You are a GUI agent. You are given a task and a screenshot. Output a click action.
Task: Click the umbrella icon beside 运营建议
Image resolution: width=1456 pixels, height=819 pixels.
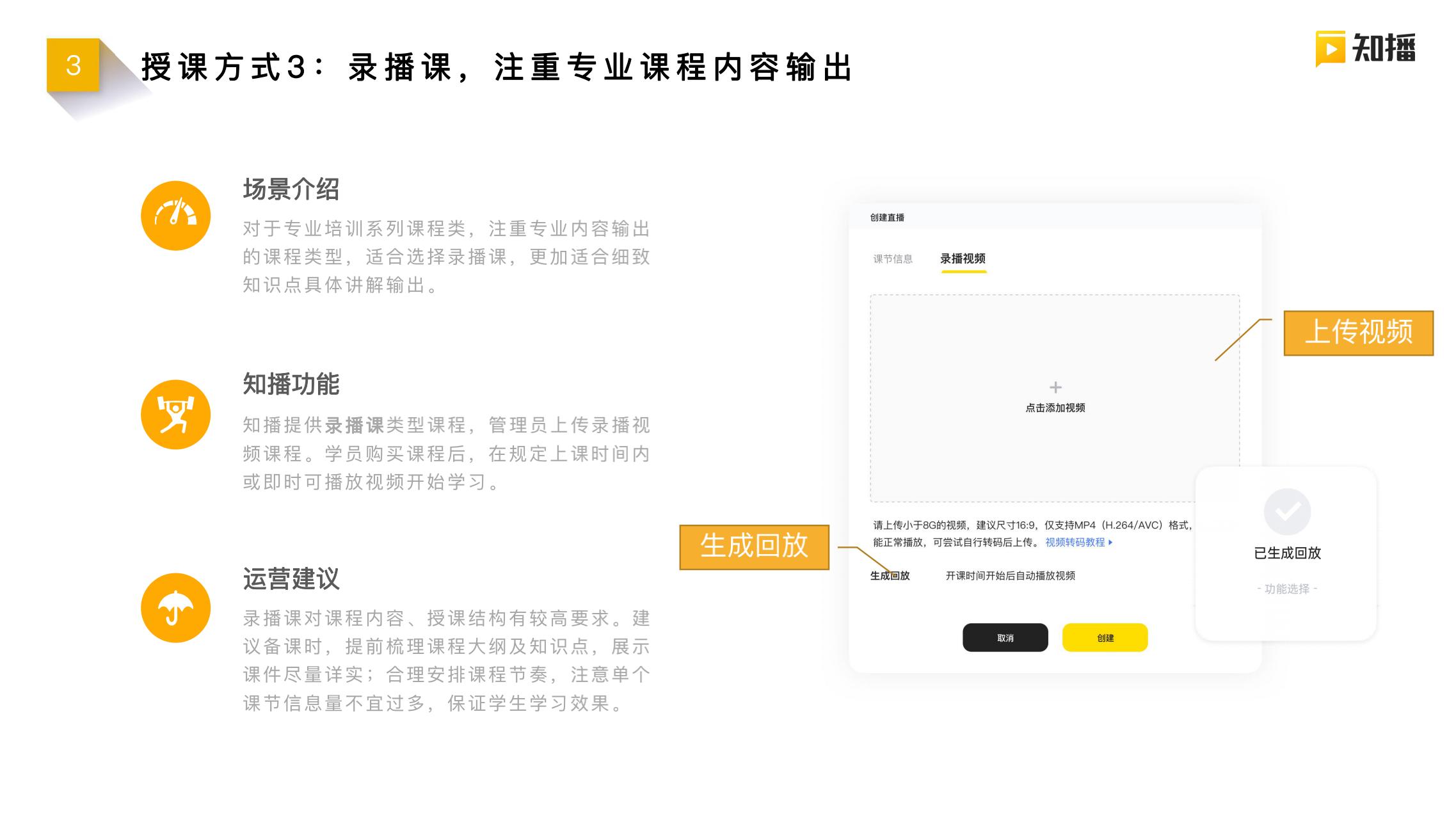coord(175,608)
